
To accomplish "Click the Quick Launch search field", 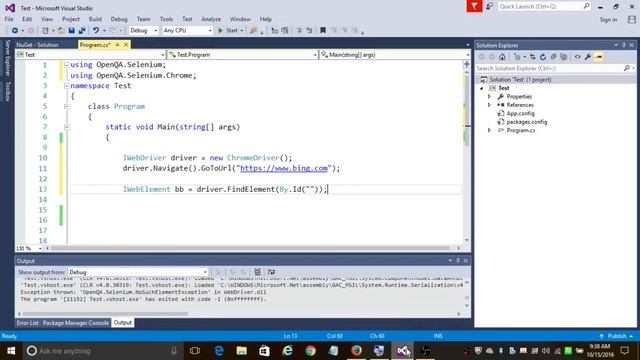I will 544,6.
